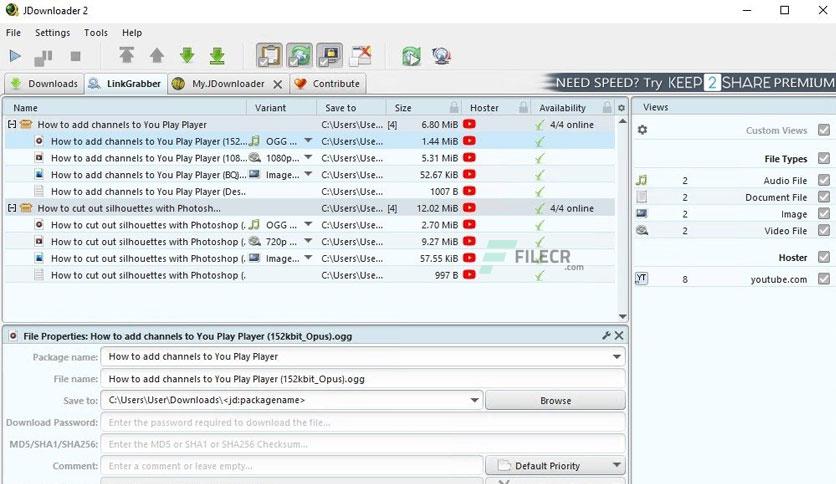Collapse the 'How to add channels' package
This screenshot has height=484, width=836.
click(12, 125)
